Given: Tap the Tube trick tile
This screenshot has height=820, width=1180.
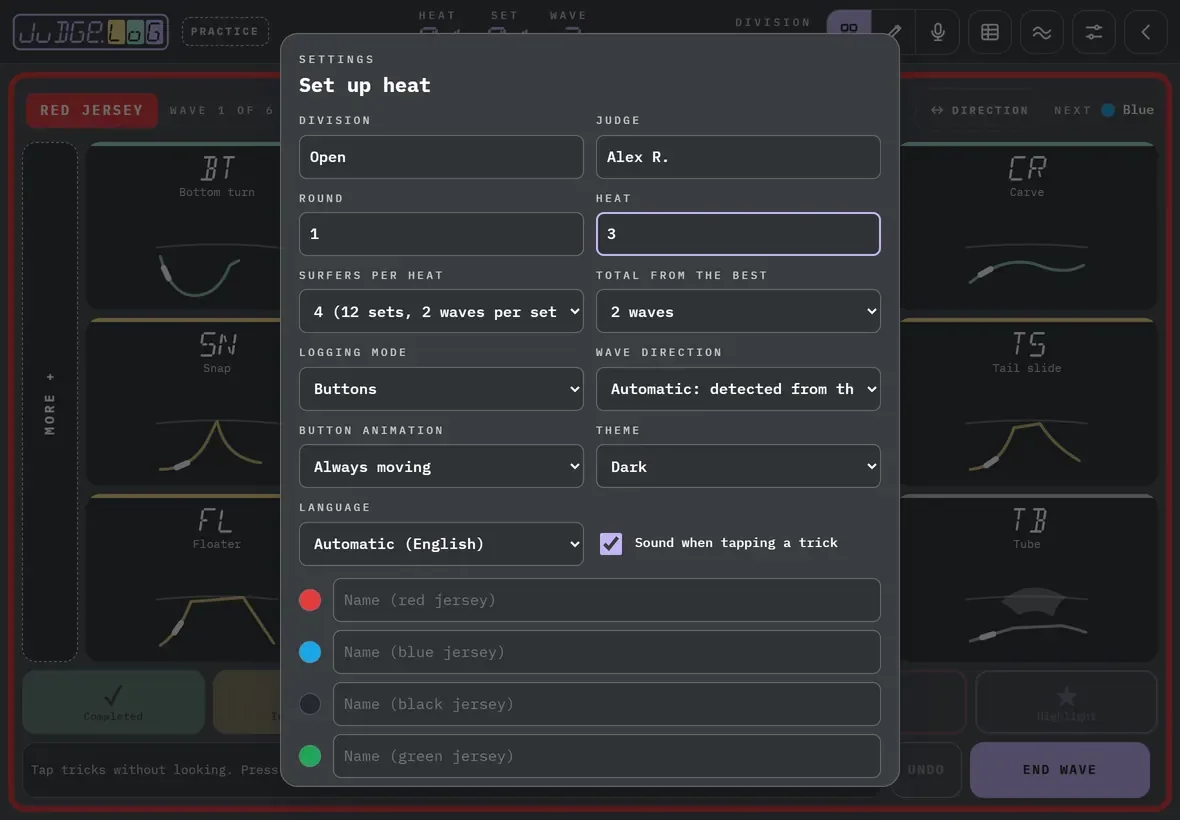Looking at the screenshot, I should (x=1027, y=579).
